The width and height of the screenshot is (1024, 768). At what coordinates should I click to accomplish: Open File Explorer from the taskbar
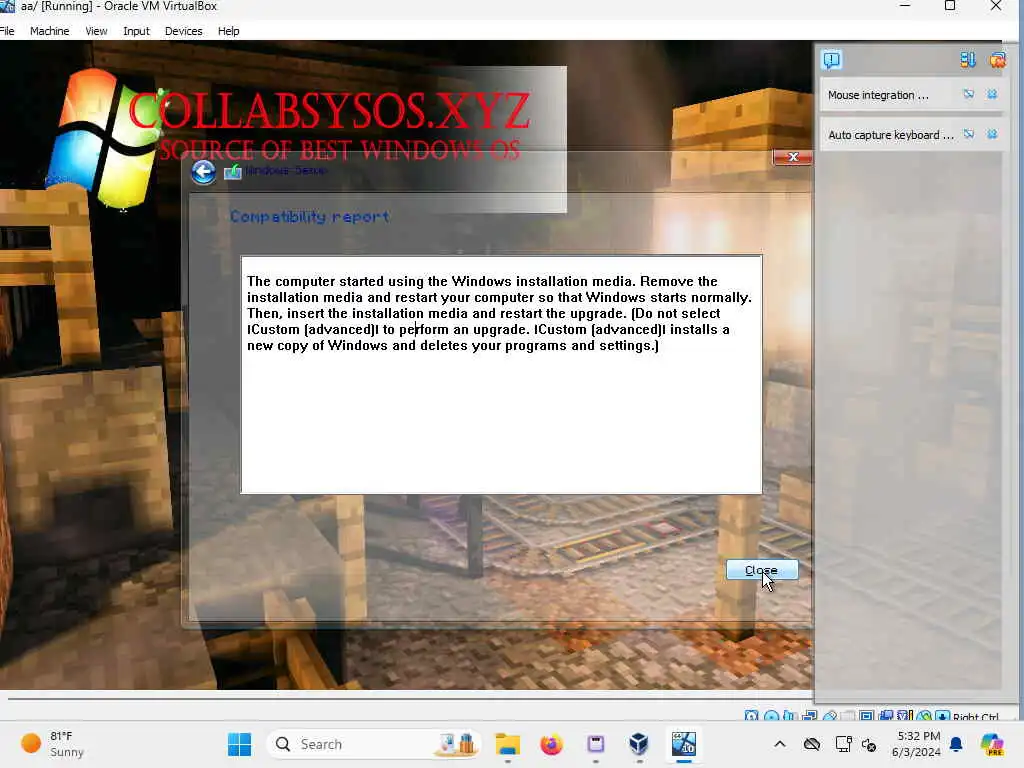(x=507, y=744)
